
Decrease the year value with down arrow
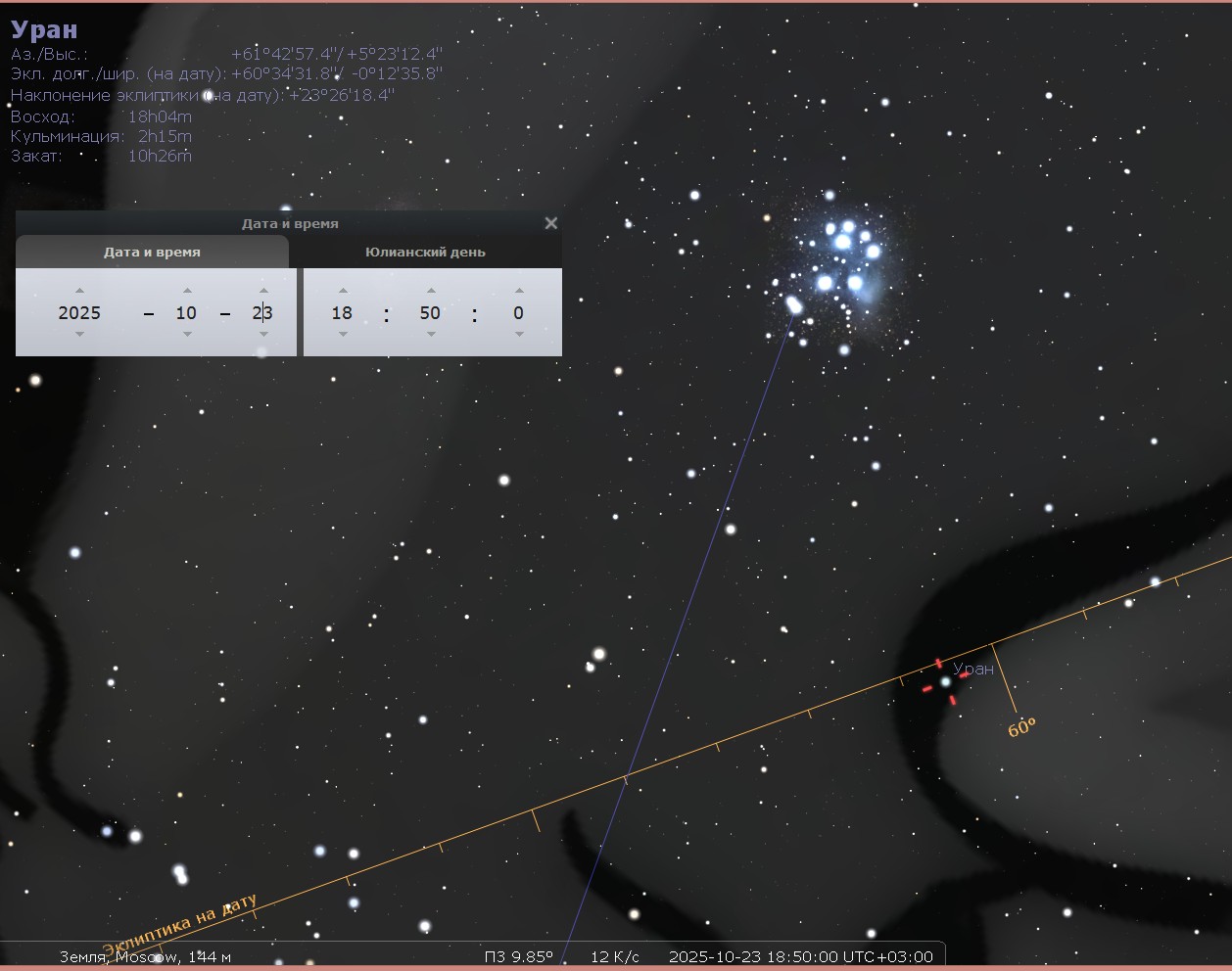point(79,334)
